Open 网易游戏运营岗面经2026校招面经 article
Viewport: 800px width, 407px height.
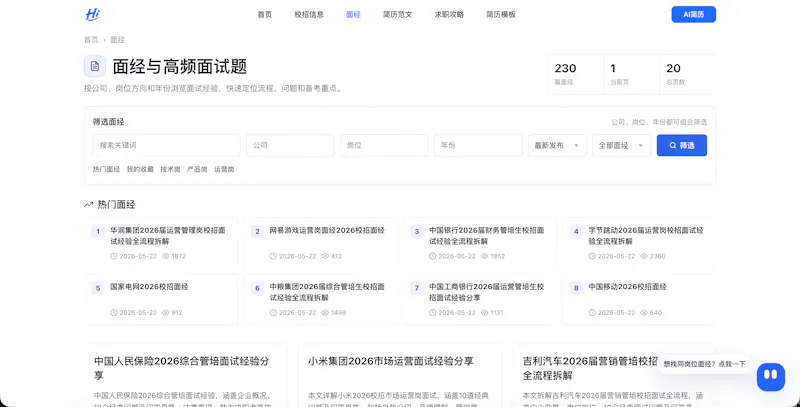point(327,230)
